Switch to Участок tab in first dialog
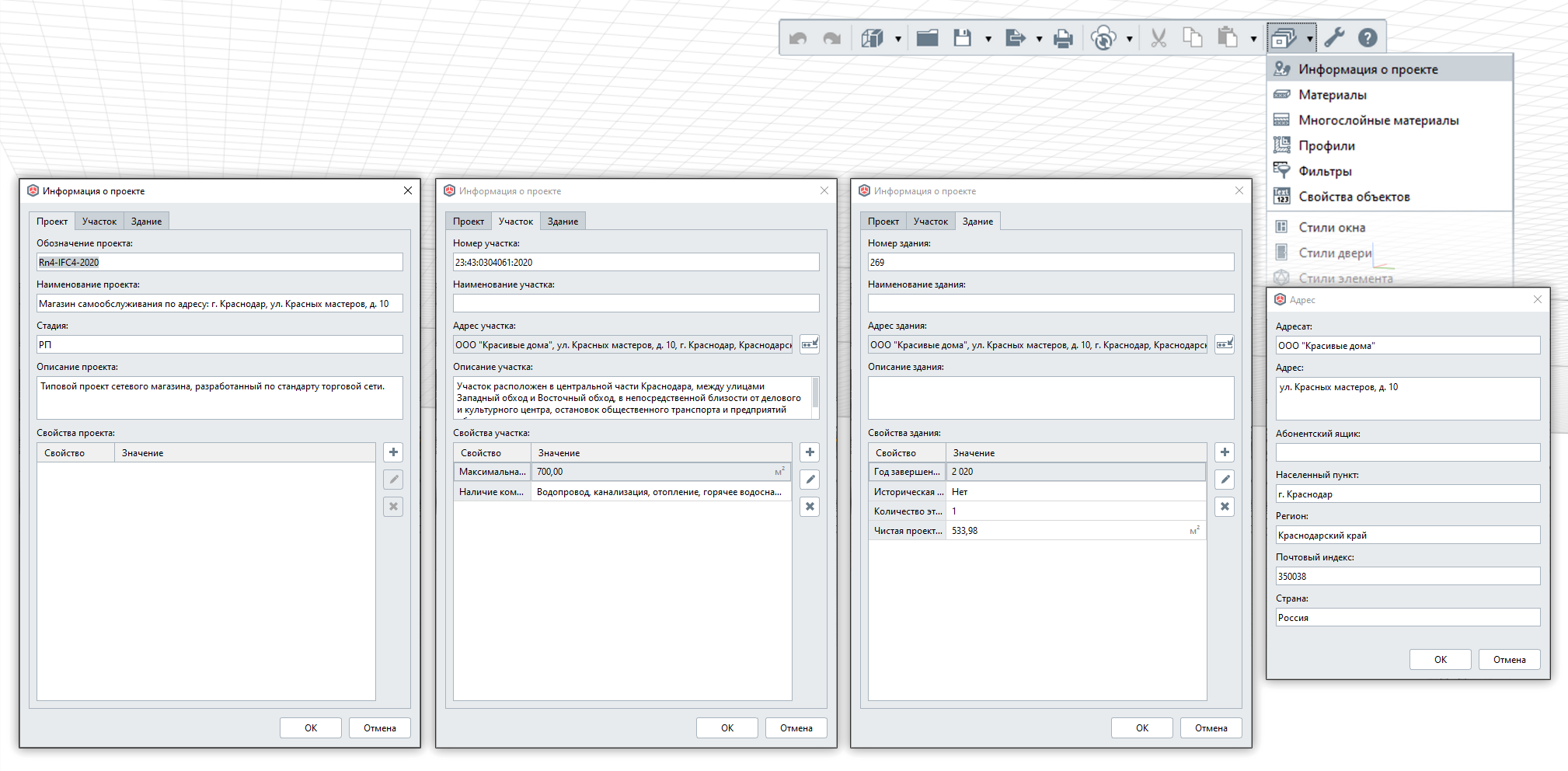Image resolution: width=1568 pixels, height=771 pixels. [99, 222]
